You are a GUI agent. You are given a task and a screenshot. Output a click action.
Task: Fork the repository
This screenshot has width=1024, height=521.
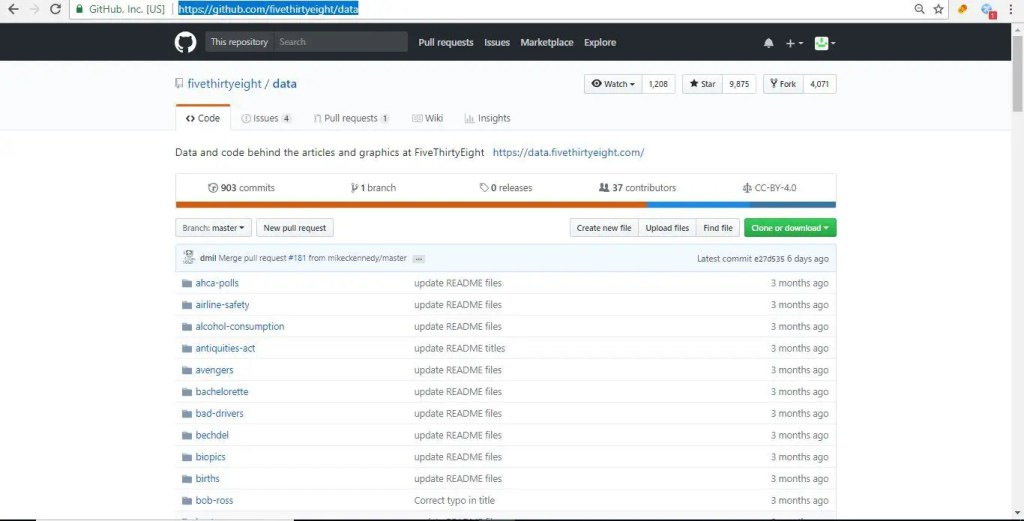[x=782, y=84]
